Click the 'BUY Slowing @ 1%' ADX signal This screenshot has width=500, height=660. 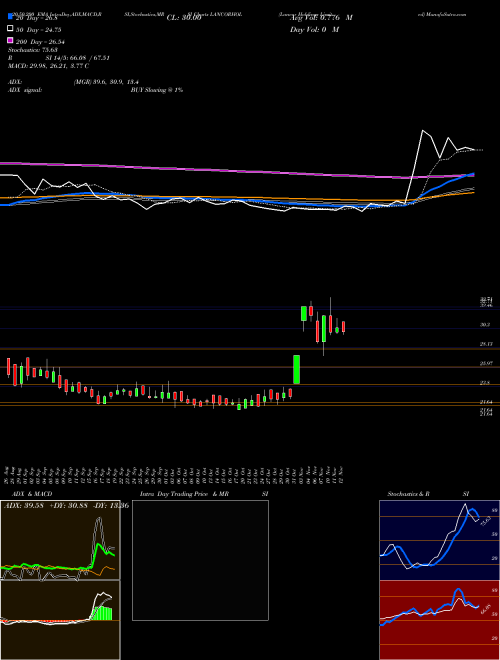point(157,90)
